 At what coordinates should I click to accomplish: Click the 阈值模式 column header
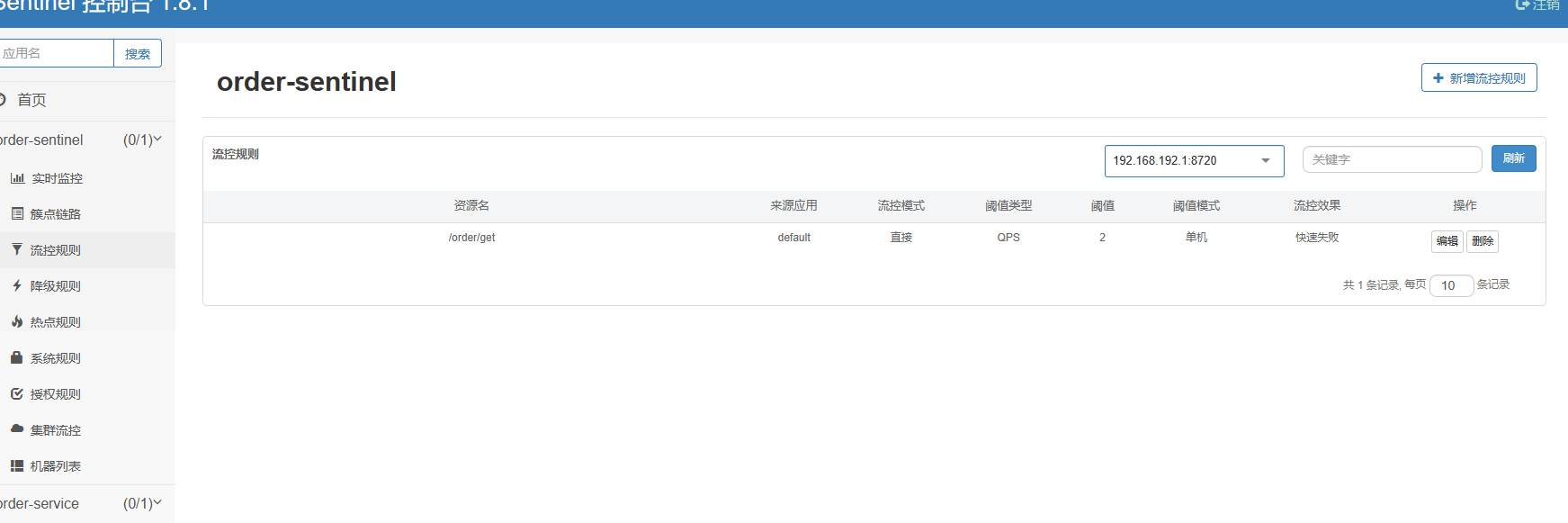point(1196,206)
